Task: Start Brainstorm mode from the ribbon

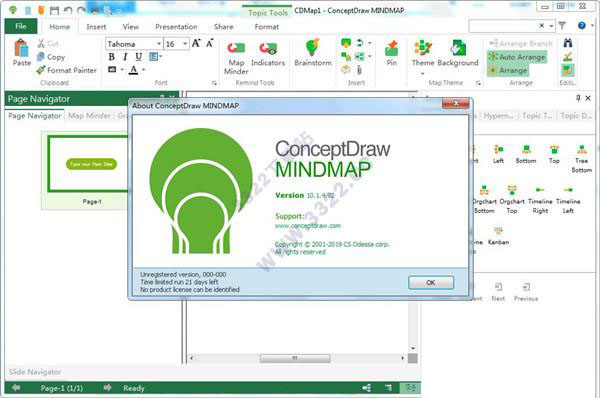Action: tap(313, 53)
